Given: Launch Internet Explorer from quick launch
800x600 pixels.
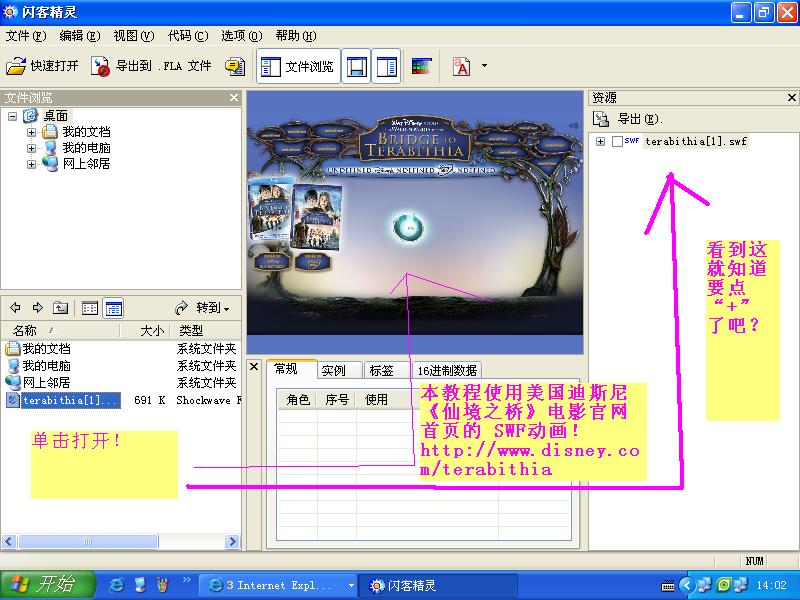Looking at the screenshot, I should (116, 585).
